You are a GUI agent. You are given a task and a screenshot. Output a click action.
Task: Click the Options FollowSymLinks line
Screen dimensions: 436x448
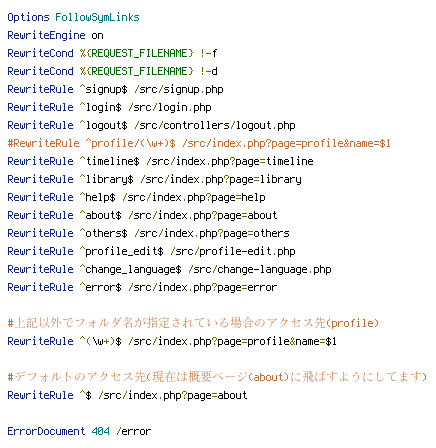(x=73, y=17)
